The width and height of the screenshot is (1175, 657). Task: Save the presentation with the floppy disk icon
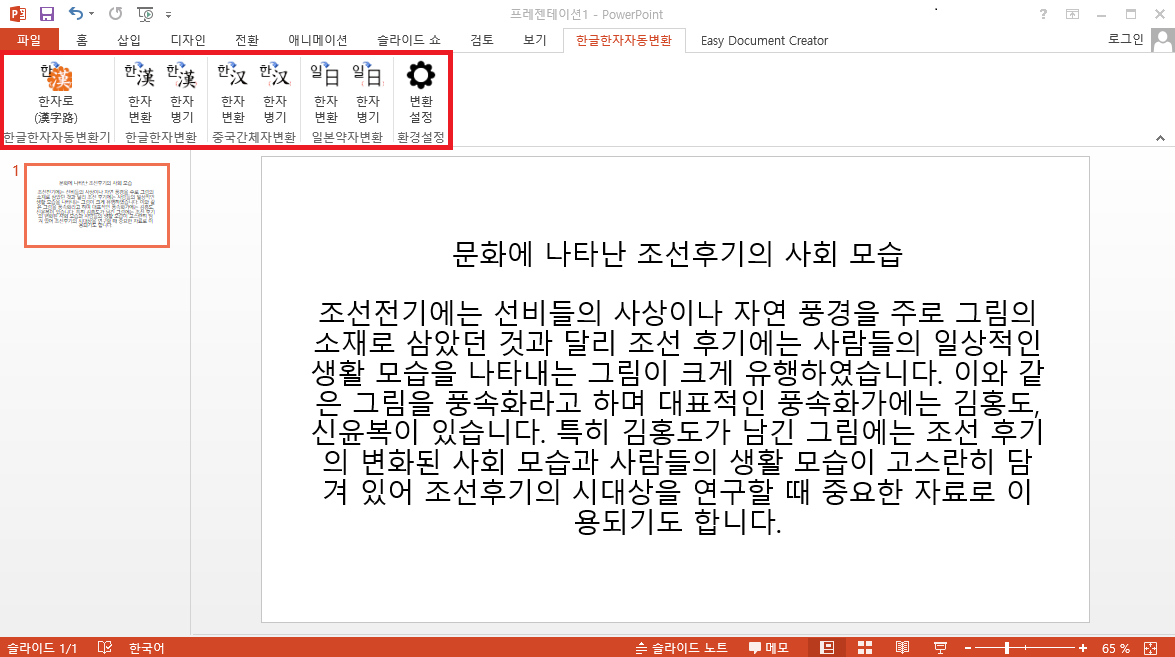coord(47,14)
